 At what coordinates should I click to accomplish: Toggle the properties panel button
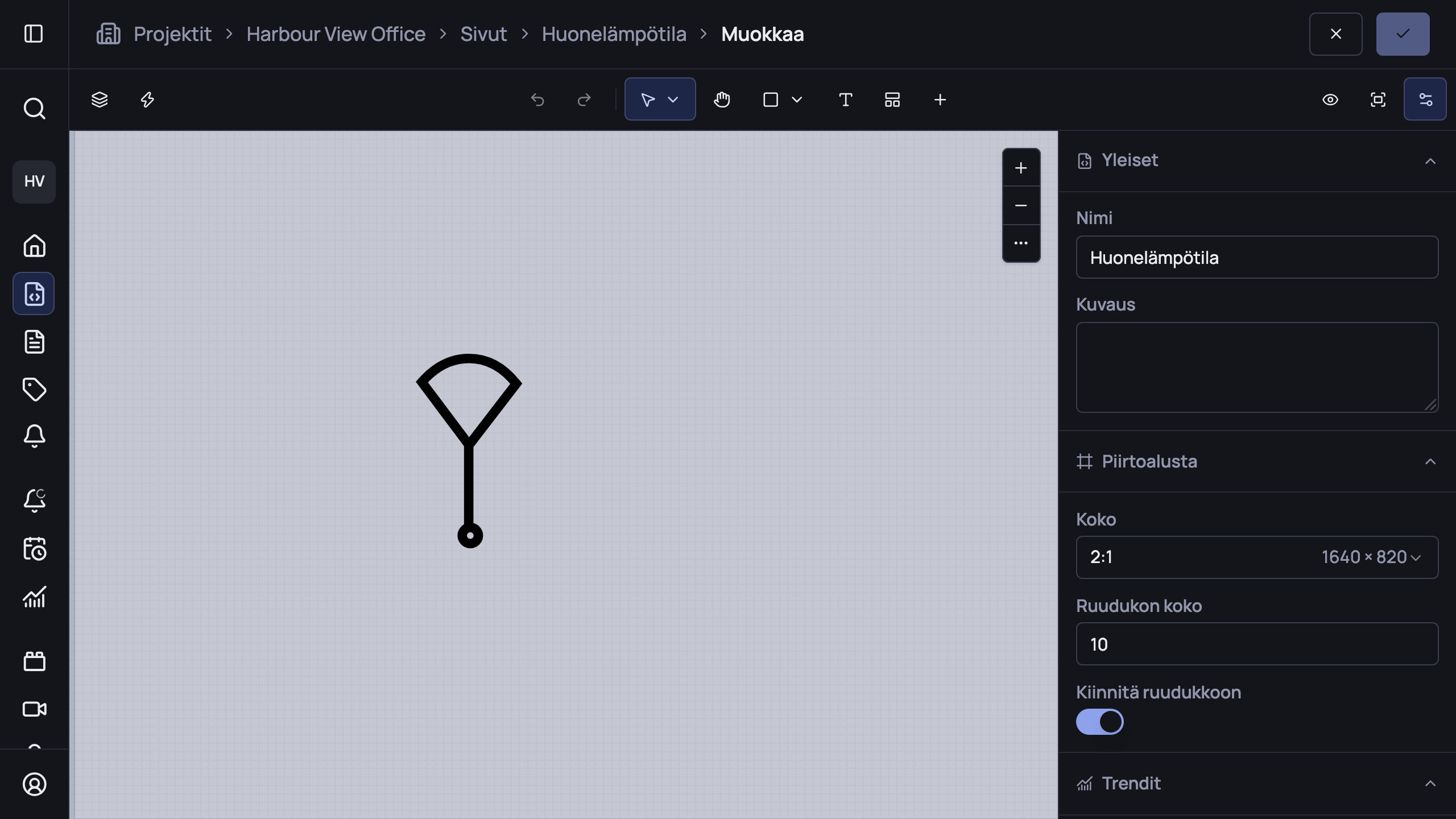(x=1425, y=99)
